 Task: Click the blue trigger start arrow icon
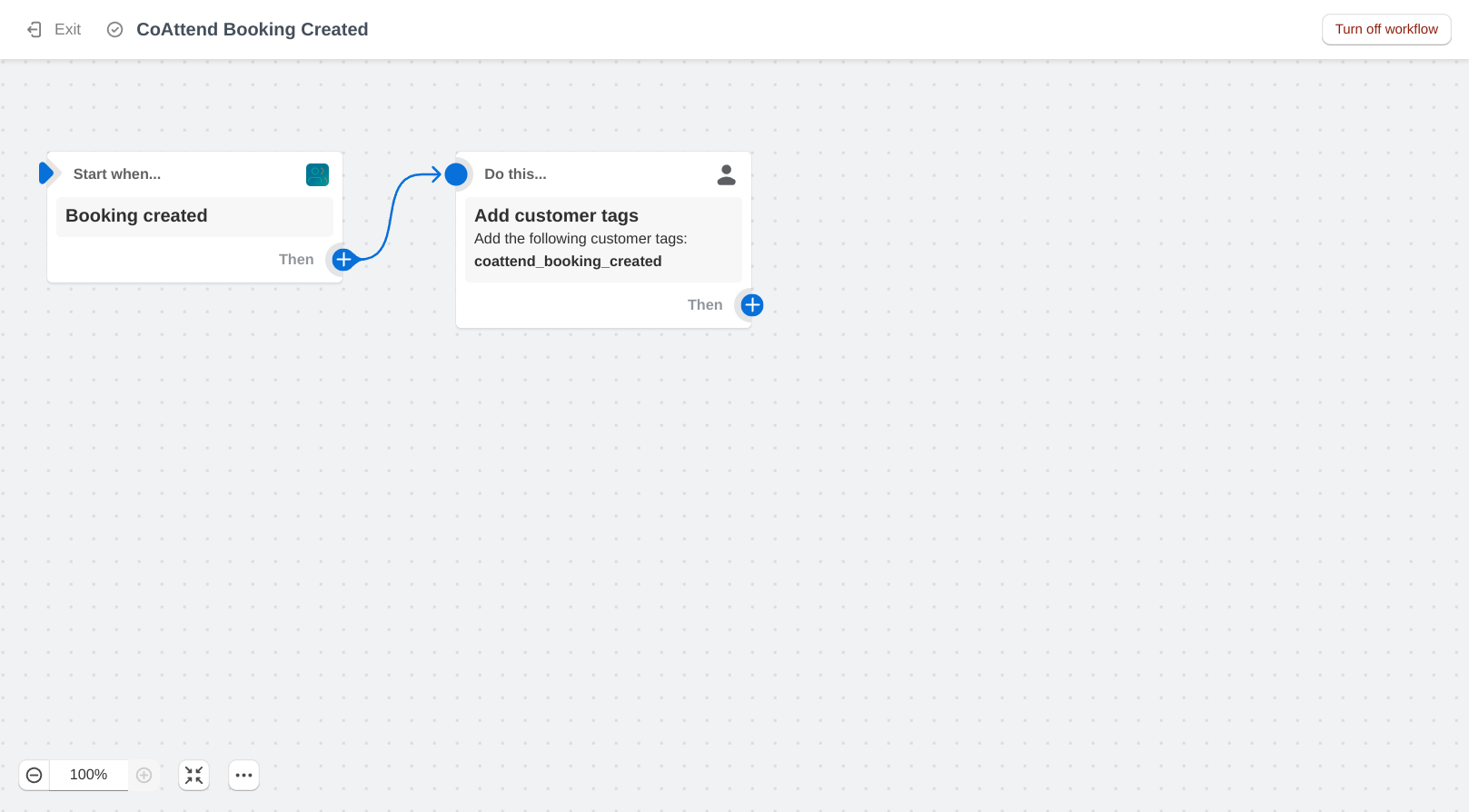click(x=46, y=173)
